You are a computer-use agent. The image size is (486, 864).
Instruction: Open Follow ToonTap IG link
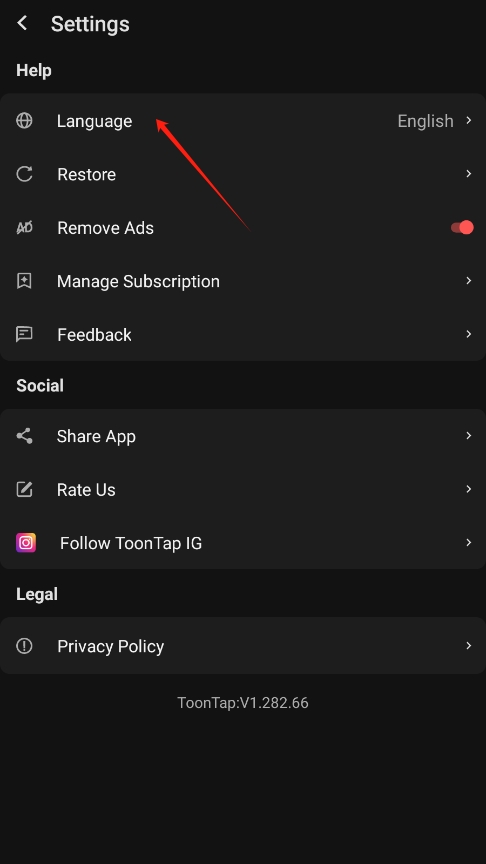(243, 543)
